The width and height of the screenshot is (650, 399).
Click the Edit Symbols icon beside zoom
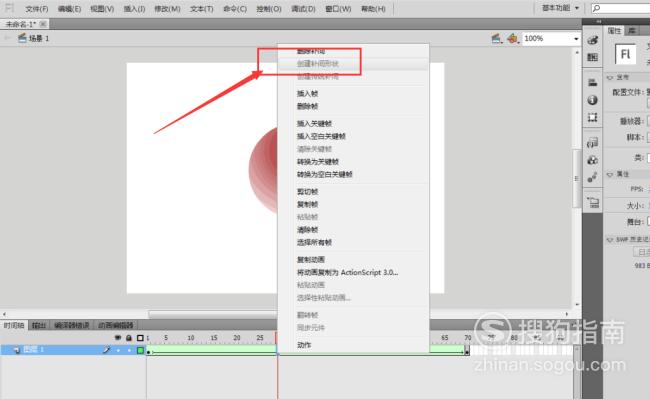tap(512, 39)
